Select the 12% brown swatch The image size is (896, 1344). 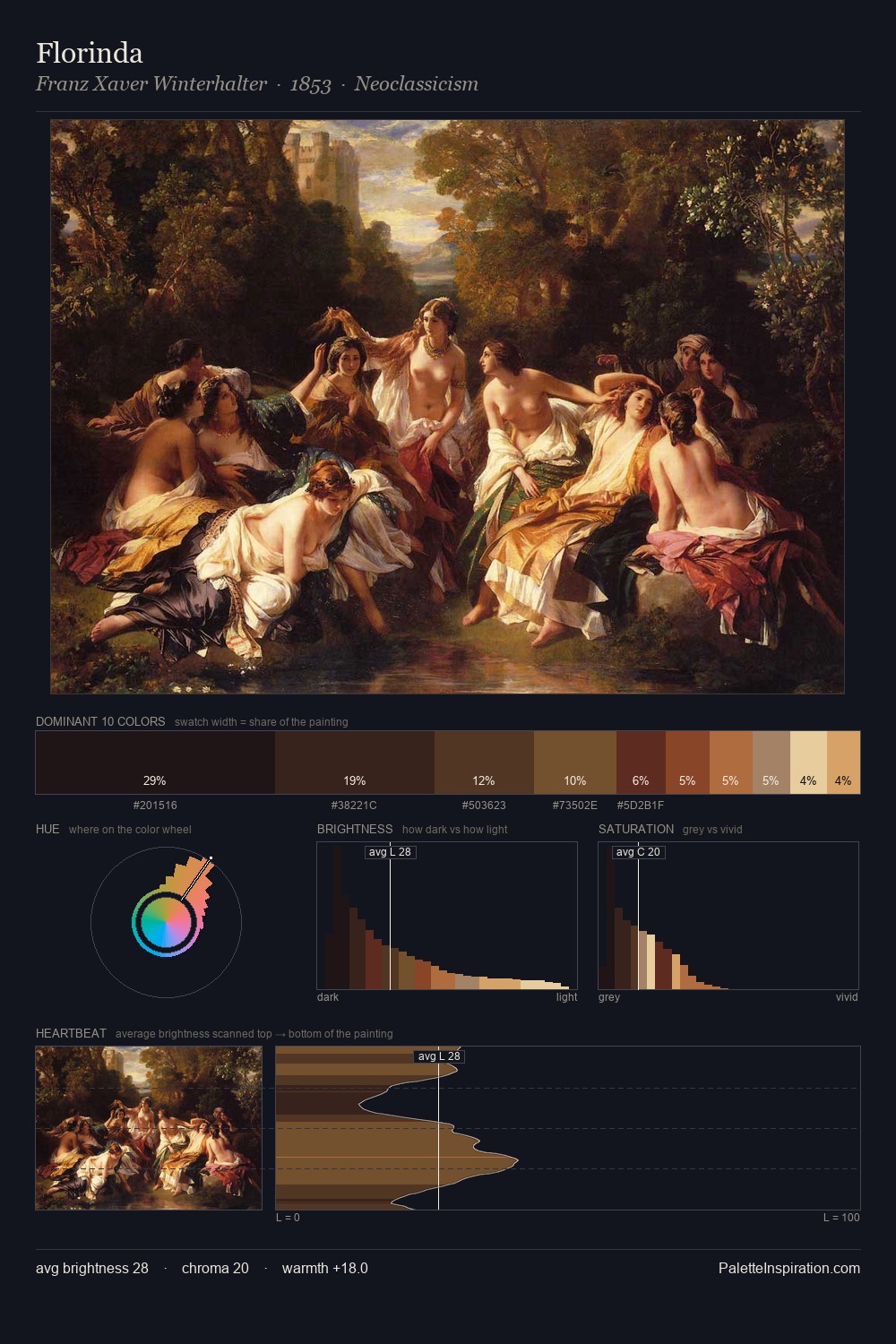coord(484,762)
